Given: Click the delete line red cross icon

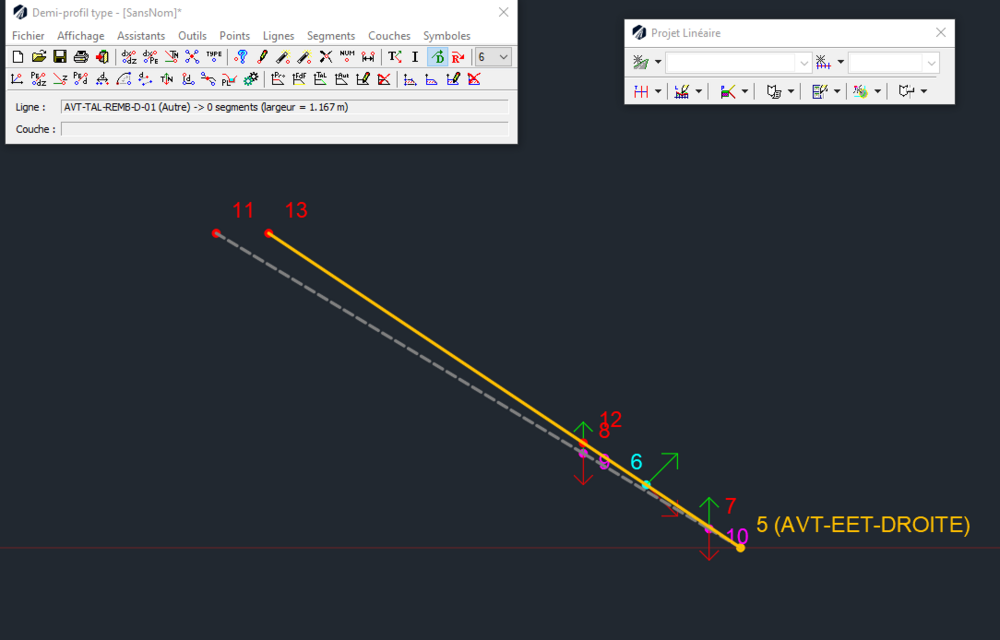Looking at the screenshot, I should 383,79.
